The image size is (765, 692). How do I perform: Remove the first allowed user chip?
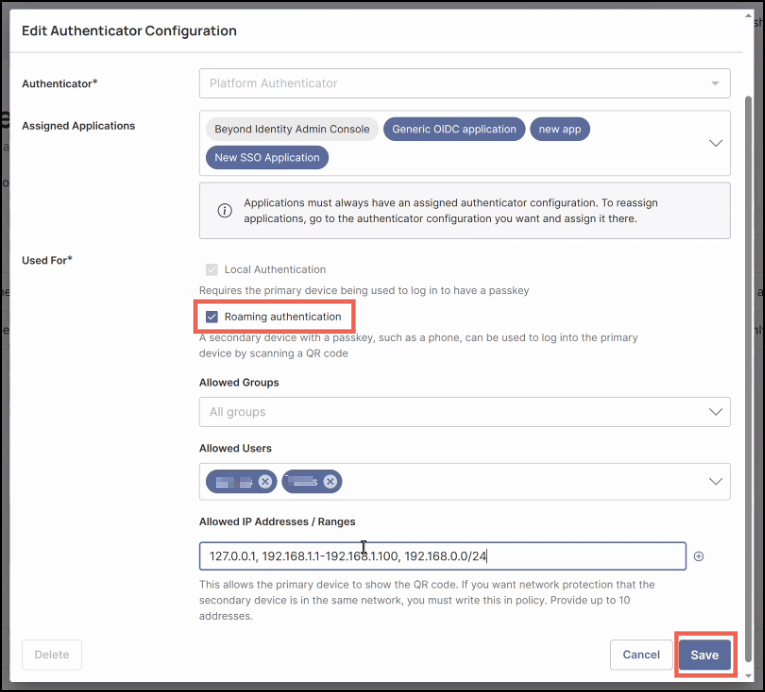click(265, 481)
